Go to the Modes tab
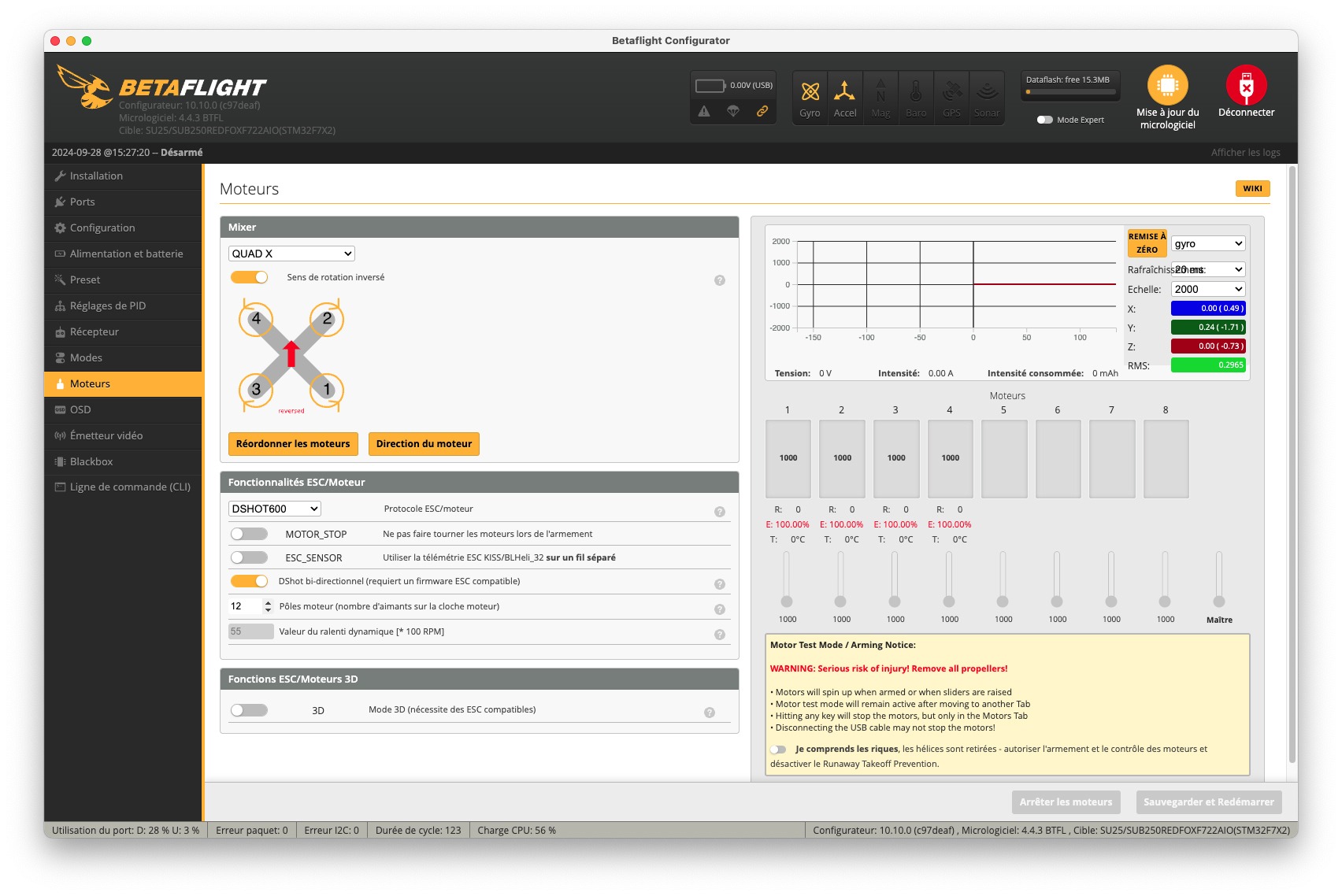 coord(124,358)
